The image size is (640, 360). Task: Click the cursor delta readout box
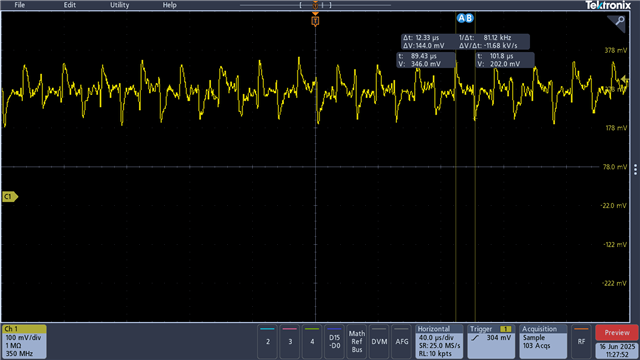point(465,42)
